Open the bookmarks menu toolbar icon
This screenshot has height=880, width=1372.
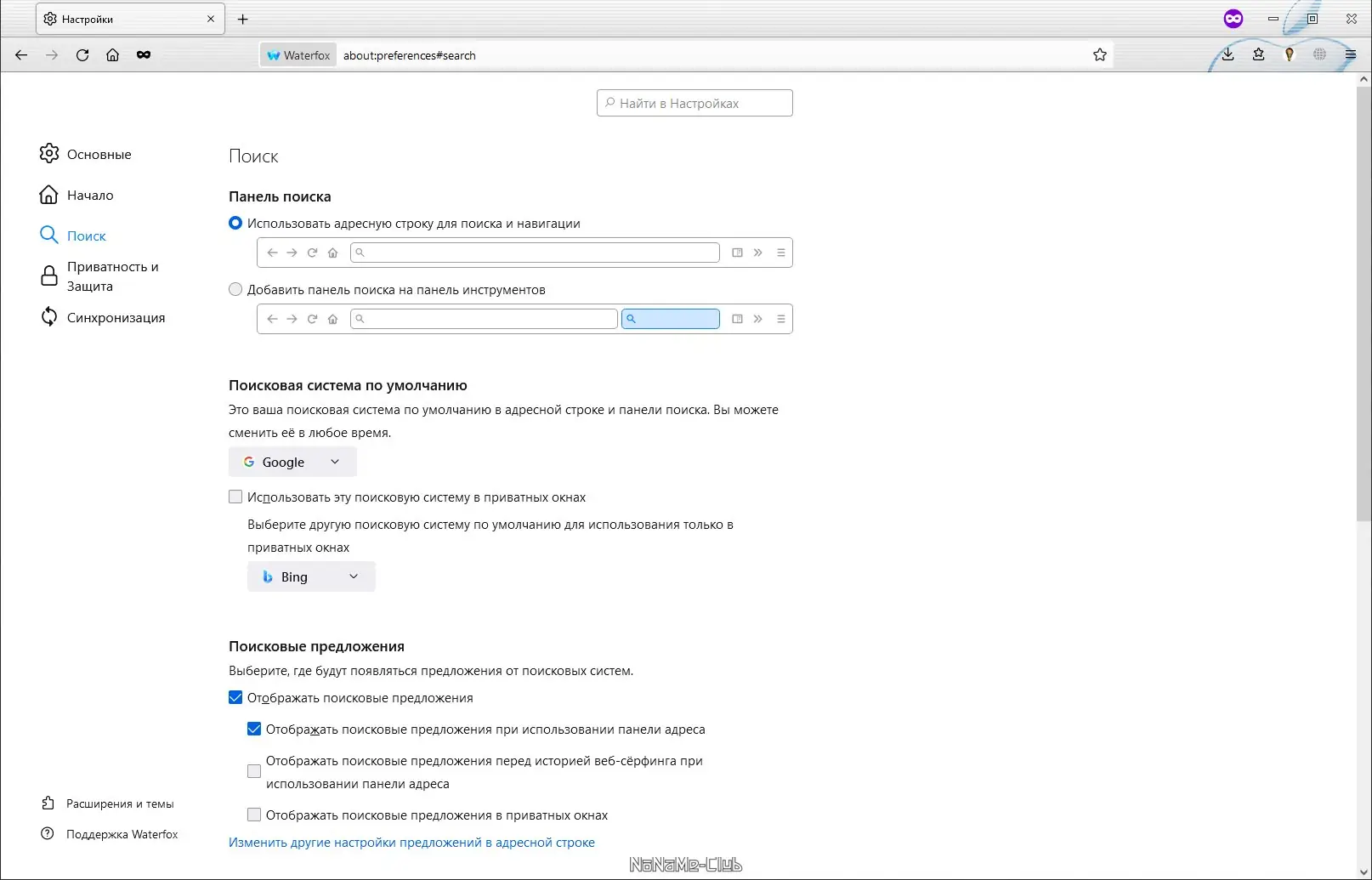[x=1258, y=54]
